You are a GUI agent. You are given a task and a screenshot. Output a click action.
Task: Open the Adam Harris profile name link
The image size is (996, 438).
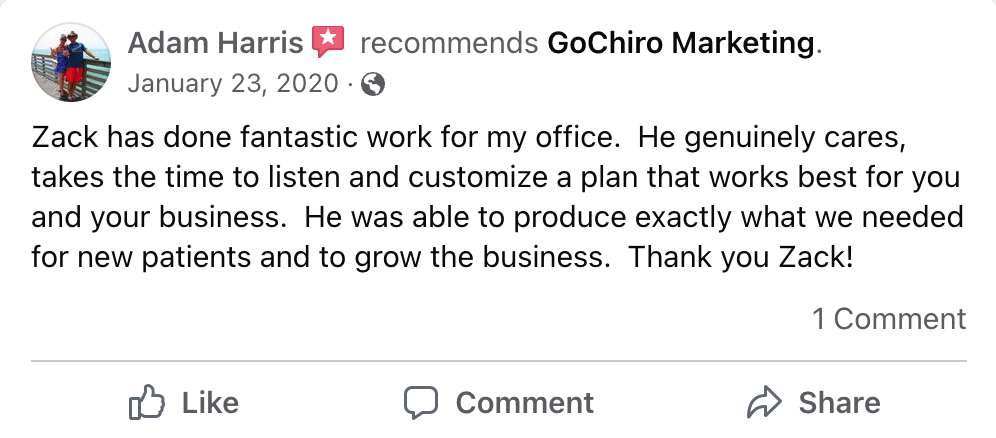[216, 43]
